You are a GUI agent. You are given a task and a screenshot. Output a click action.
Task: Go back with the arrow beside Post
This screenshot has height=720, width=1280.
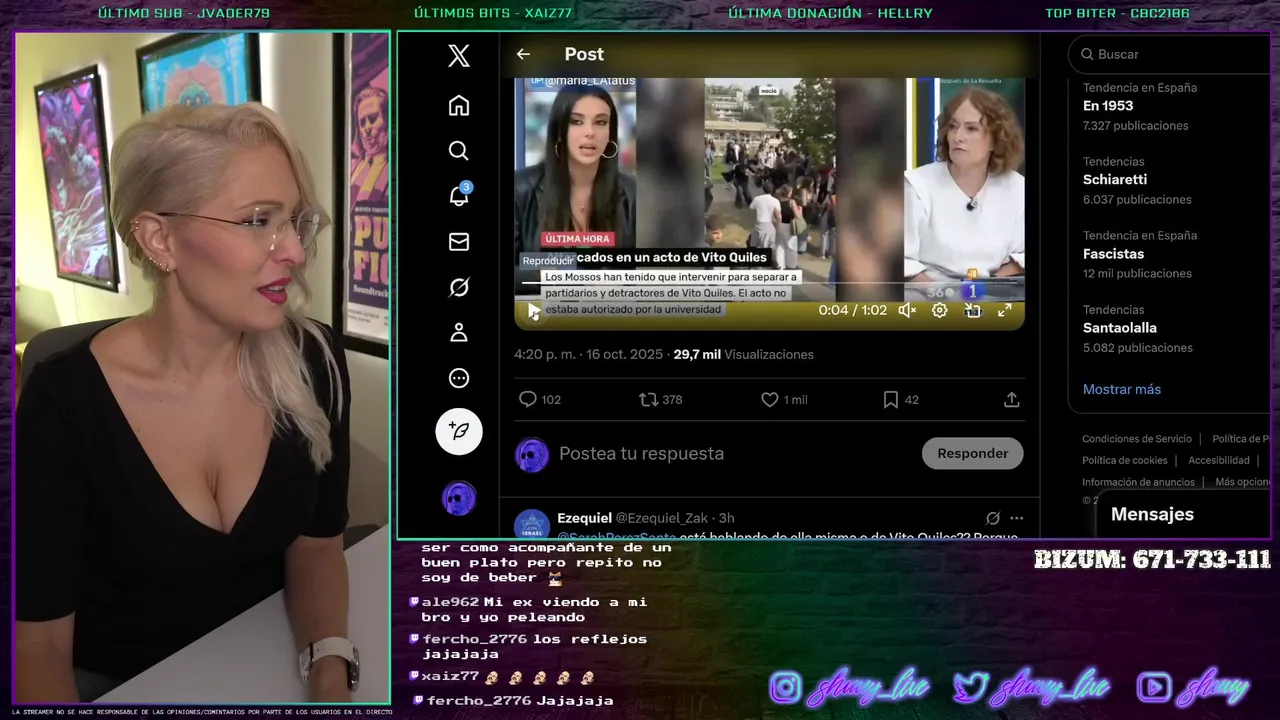[523, 54]
